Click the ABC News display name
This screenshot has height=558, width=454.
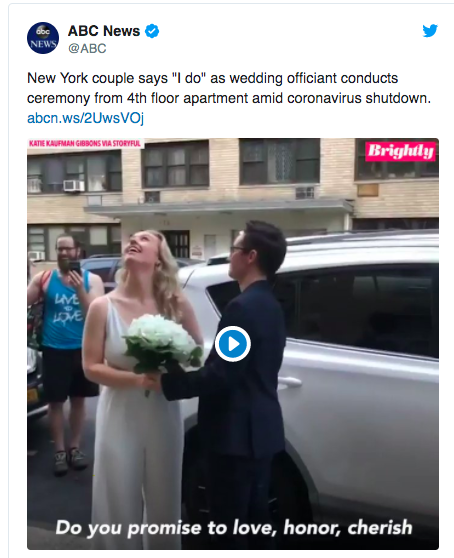point(104,31)
